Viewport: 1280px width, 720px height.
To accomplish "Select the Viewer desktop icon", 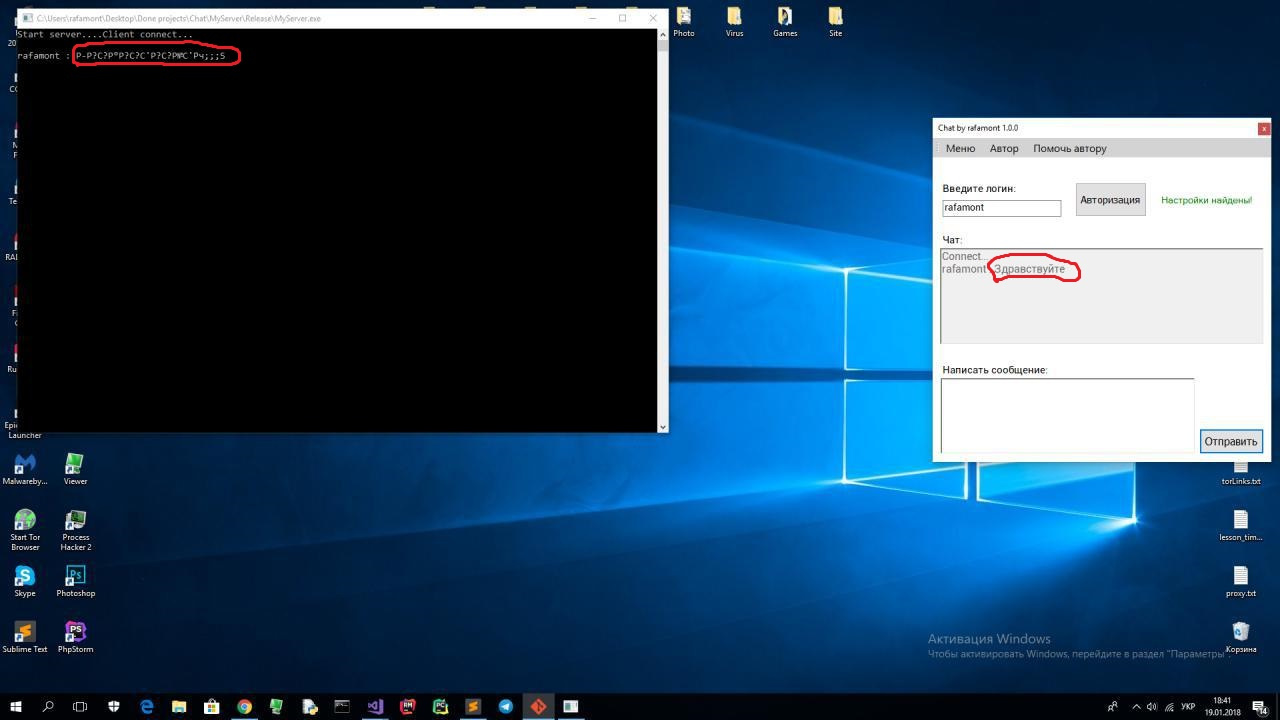I will click(75, 469).
